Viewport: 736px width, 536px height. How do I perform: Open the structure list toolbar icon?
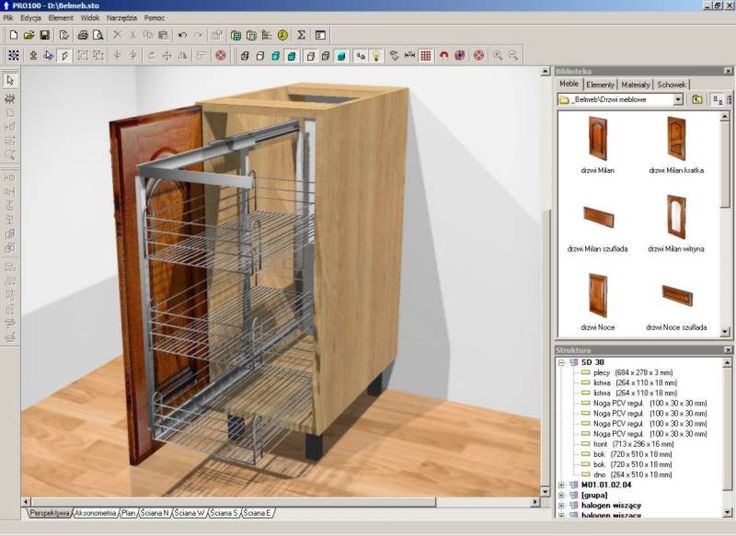267,35
